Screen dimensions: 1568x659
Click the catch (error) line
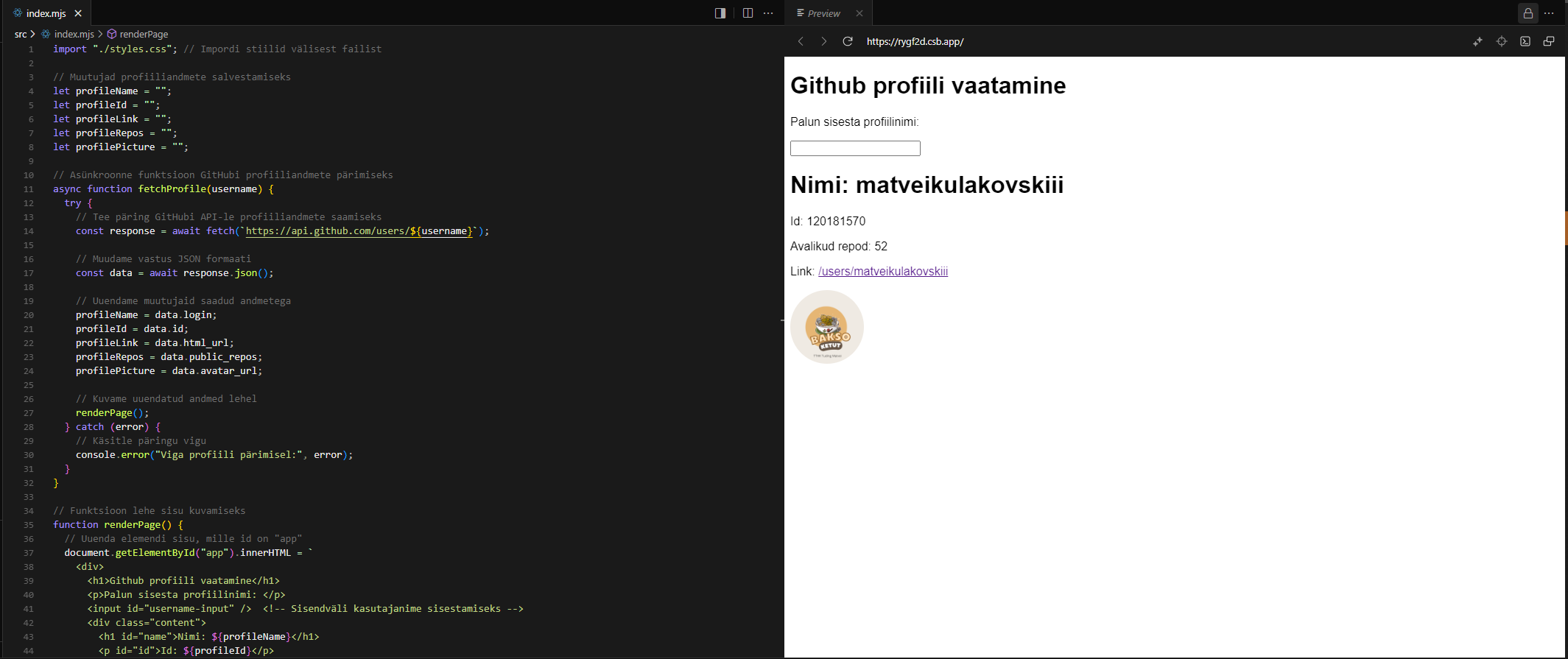click(x=112, y=426)
